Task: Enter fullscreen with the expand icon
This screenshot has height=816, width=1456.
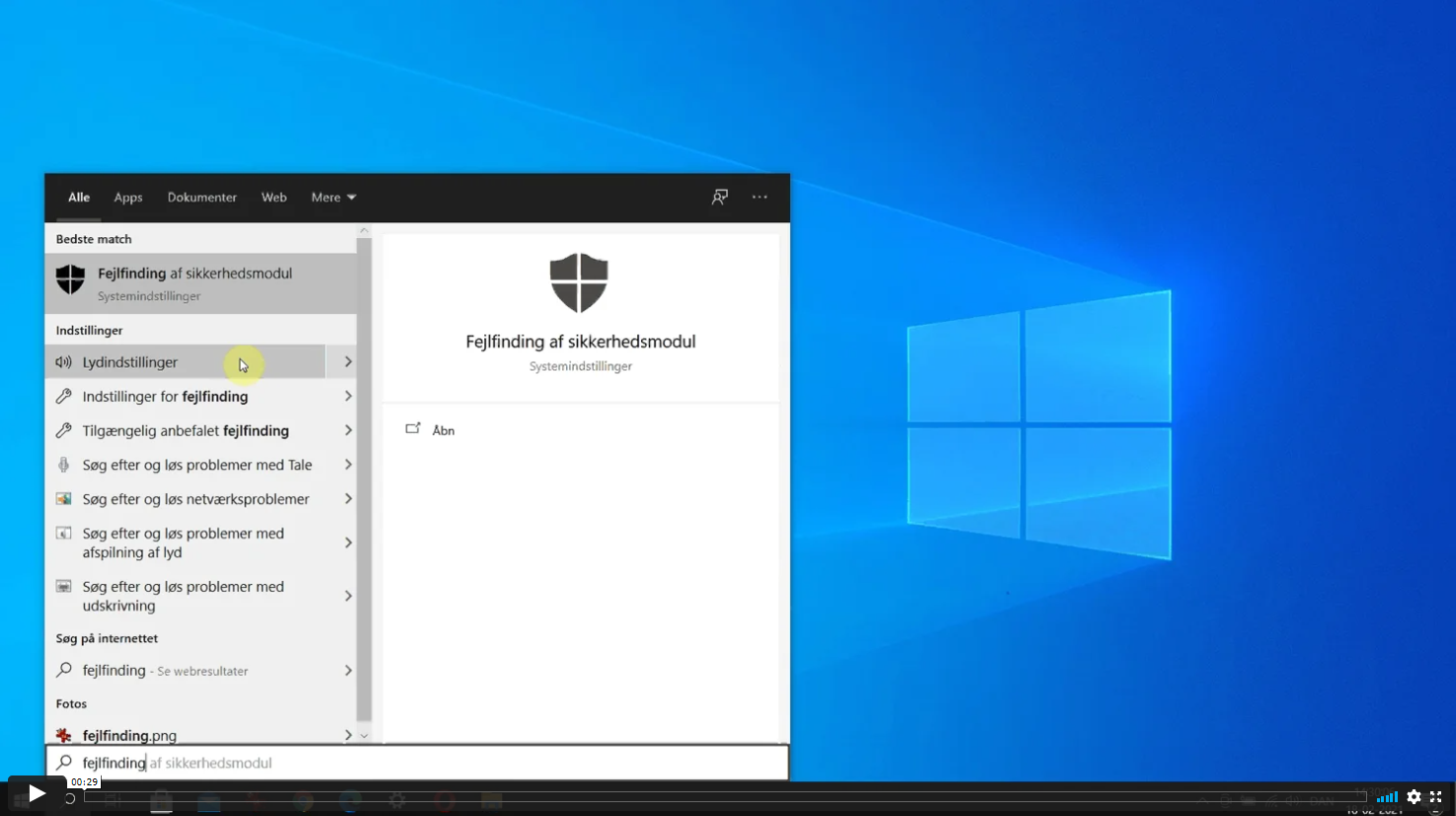Action: pos(1436,797)
